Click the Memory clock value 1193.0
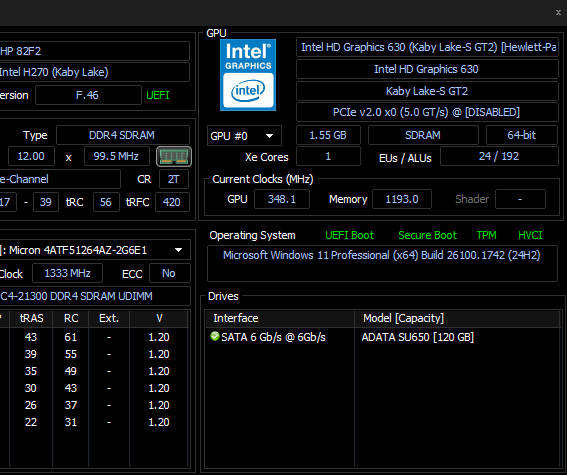This screenshot has width=567, height=475. pyautogui.click(x=402, y=199)
